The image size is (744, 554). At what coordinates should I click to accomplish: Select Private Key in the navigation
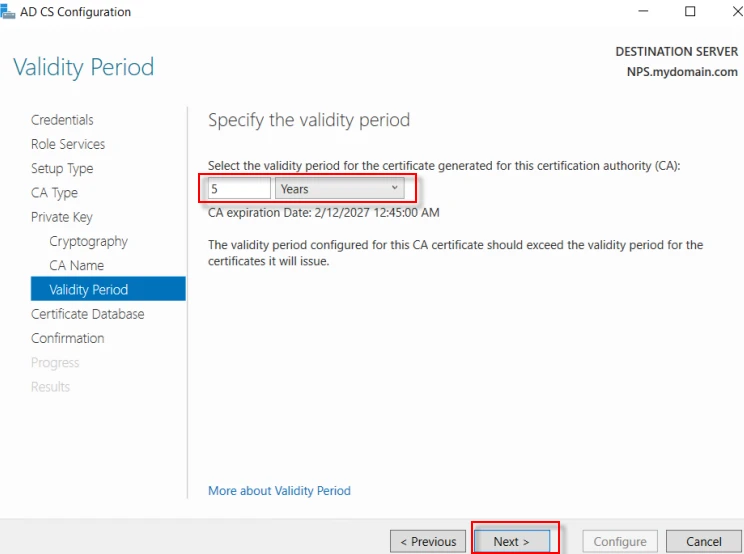coord(61,217)
